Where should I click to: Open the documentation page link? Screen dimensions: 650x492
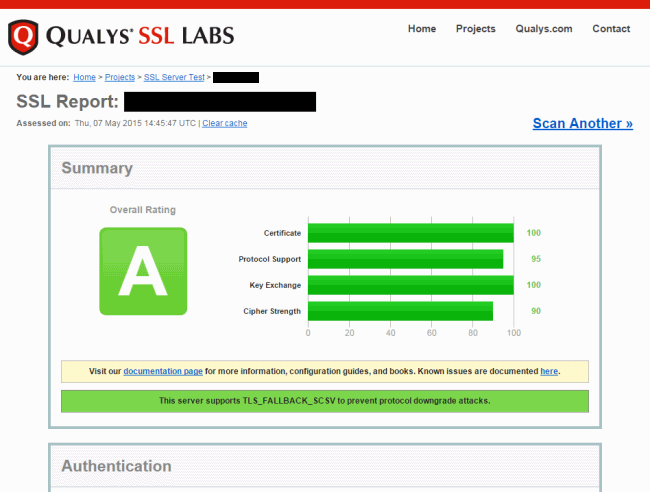(163, 371)
